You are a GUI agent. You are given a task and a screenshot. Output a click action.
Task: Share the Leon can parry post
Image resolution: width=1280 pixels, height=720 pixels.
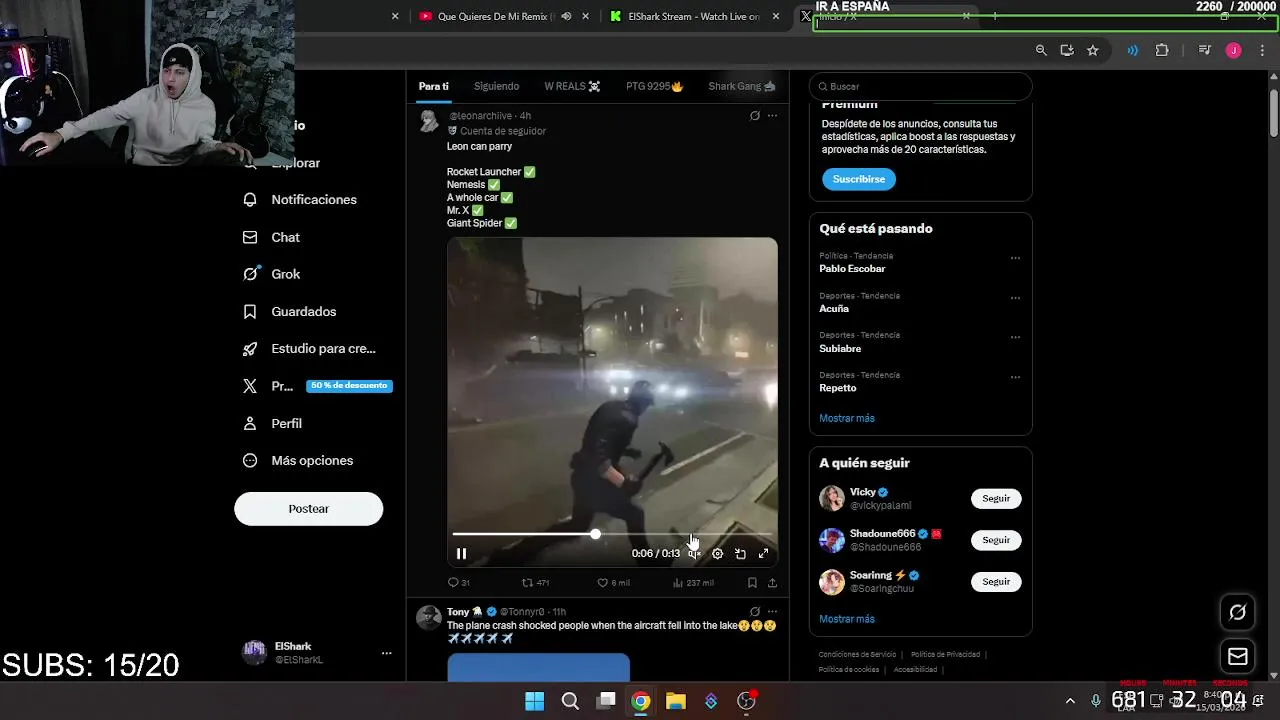click(772, 582)
